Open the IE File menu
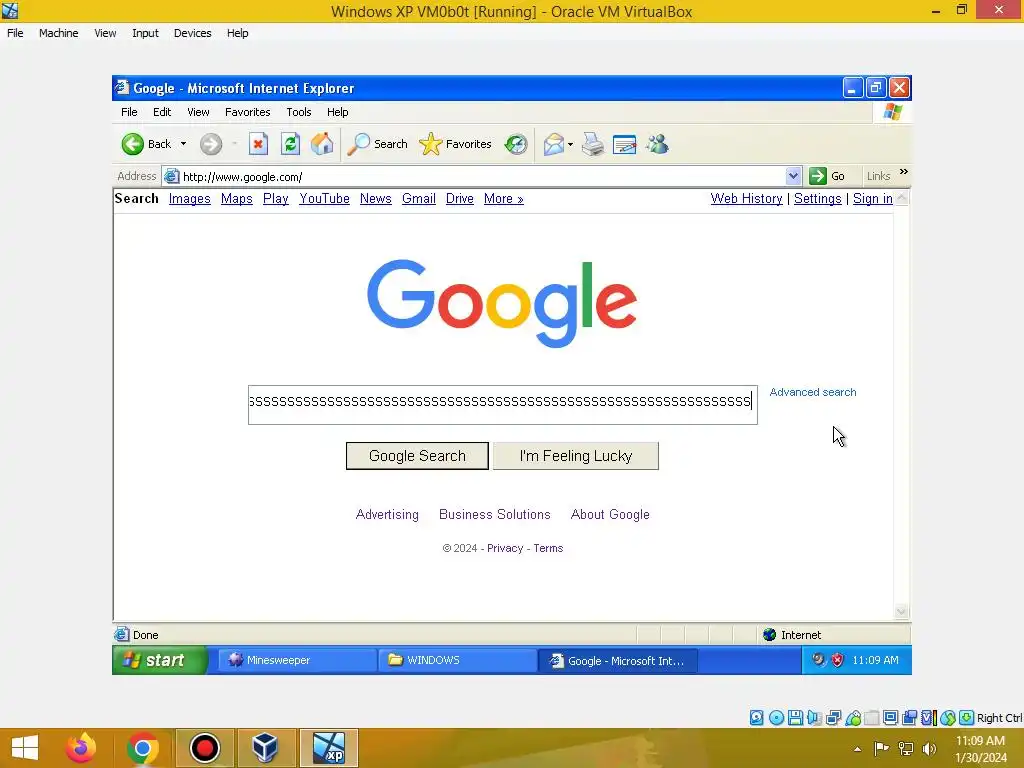Image resolution: width=1024 pixels, height=768 pixels. click(129, 112)
